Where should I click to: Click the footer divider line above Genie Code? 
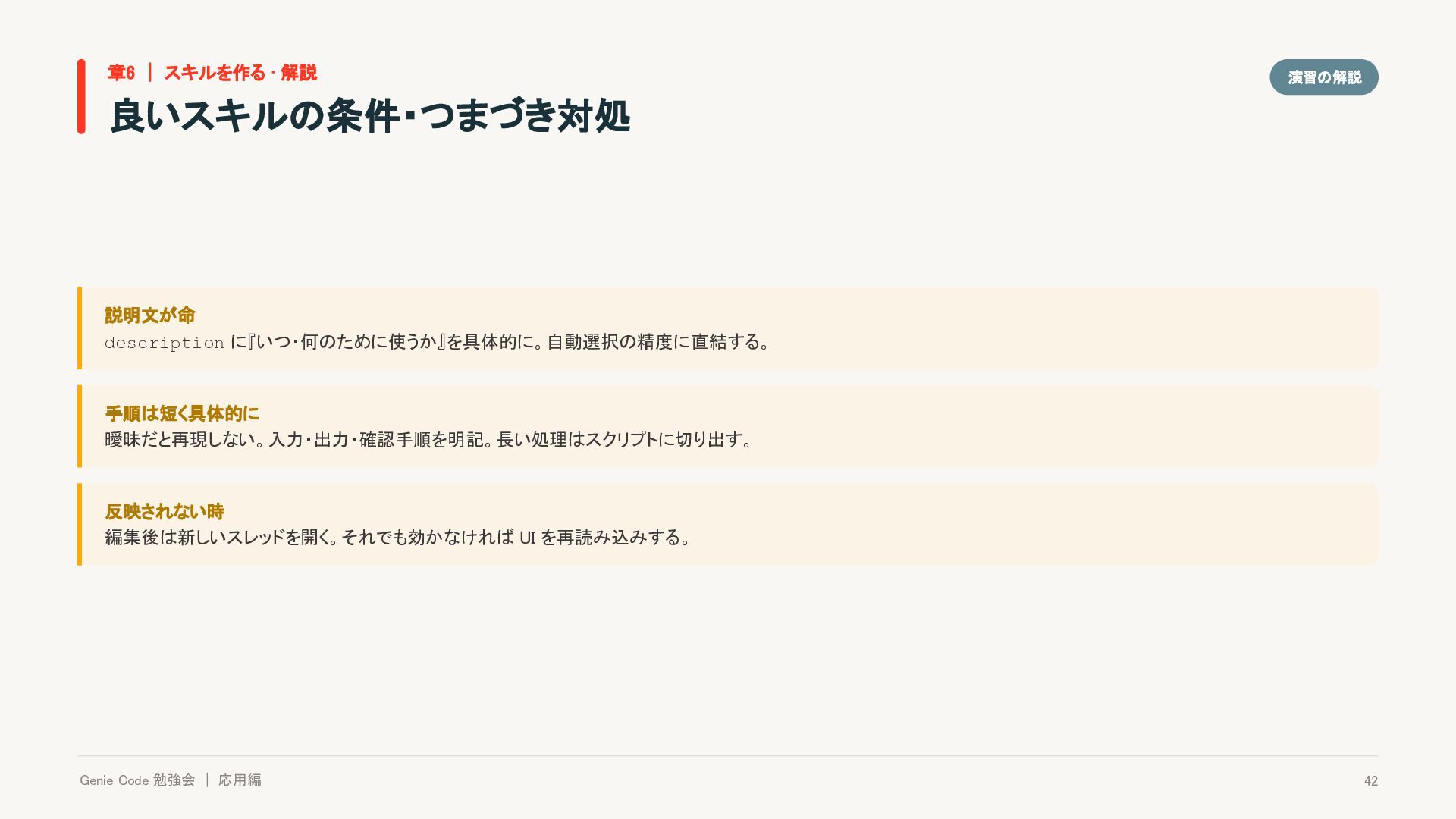click(x=728, y=756)
